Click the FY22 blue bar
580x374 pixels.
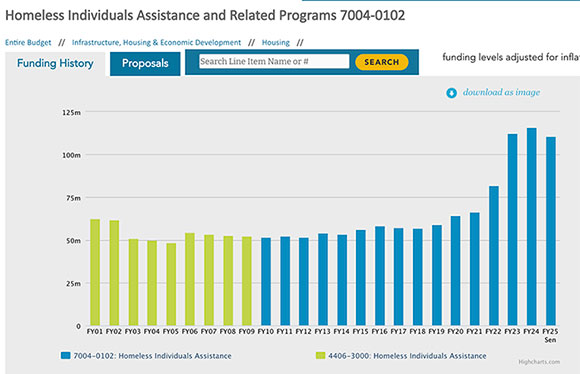click(x=494, y=256)
